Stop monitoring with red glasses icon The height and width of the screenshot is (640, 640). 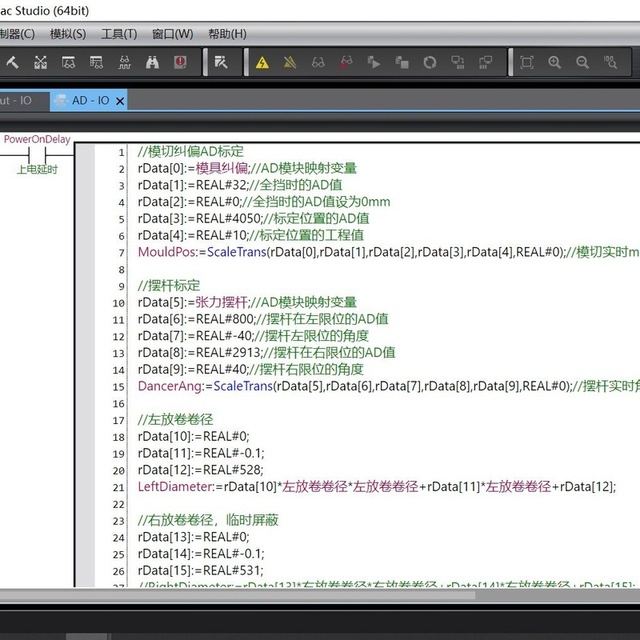coord(346,62)
